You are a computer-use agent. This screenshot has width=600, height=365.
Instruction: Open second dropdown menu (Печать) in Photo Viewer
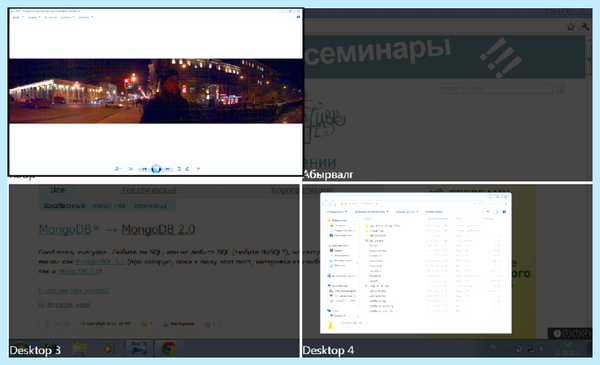click(34, 17)
